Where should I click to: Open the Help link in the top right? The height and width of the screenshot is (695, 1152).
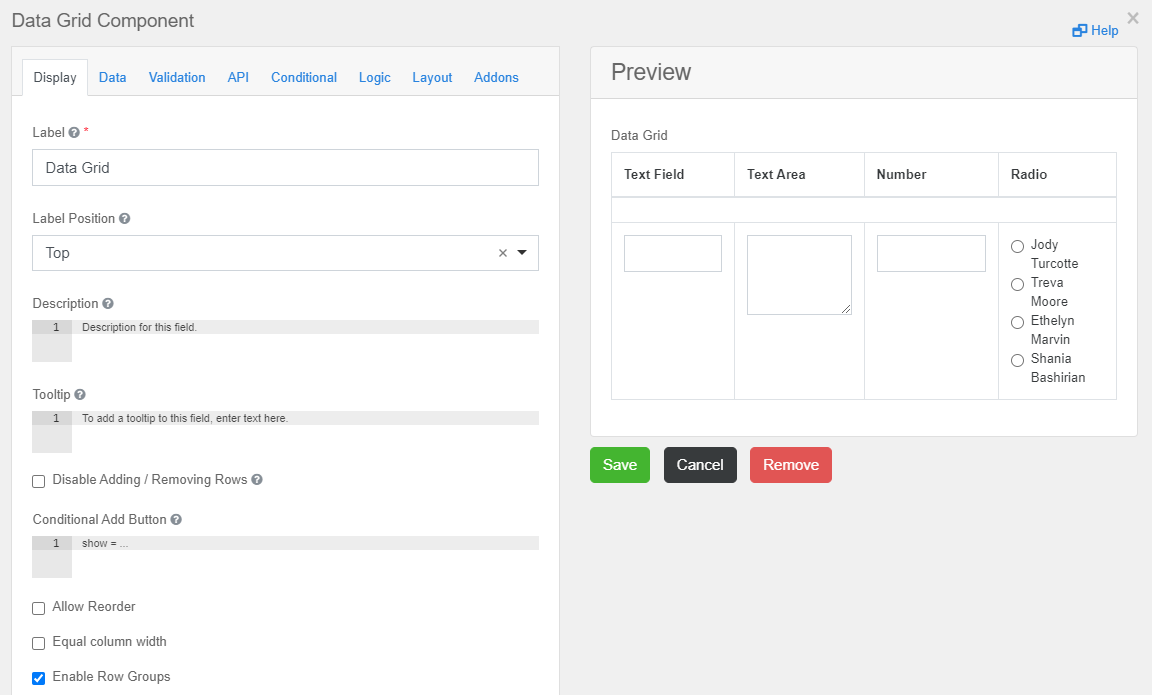[x=1095, y=31]
